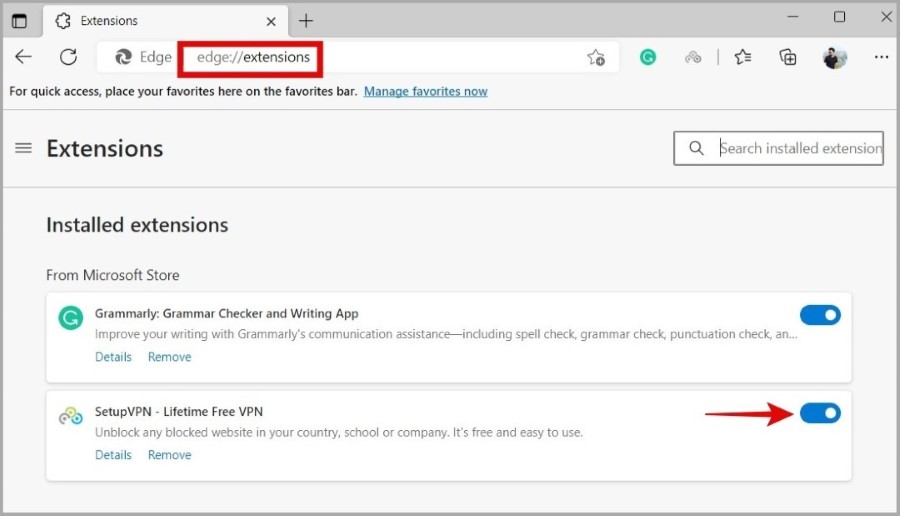This screenshot has height=516, width=900.
Task: Reload the page with the refresh icon
Action: [x=68, y=57]
